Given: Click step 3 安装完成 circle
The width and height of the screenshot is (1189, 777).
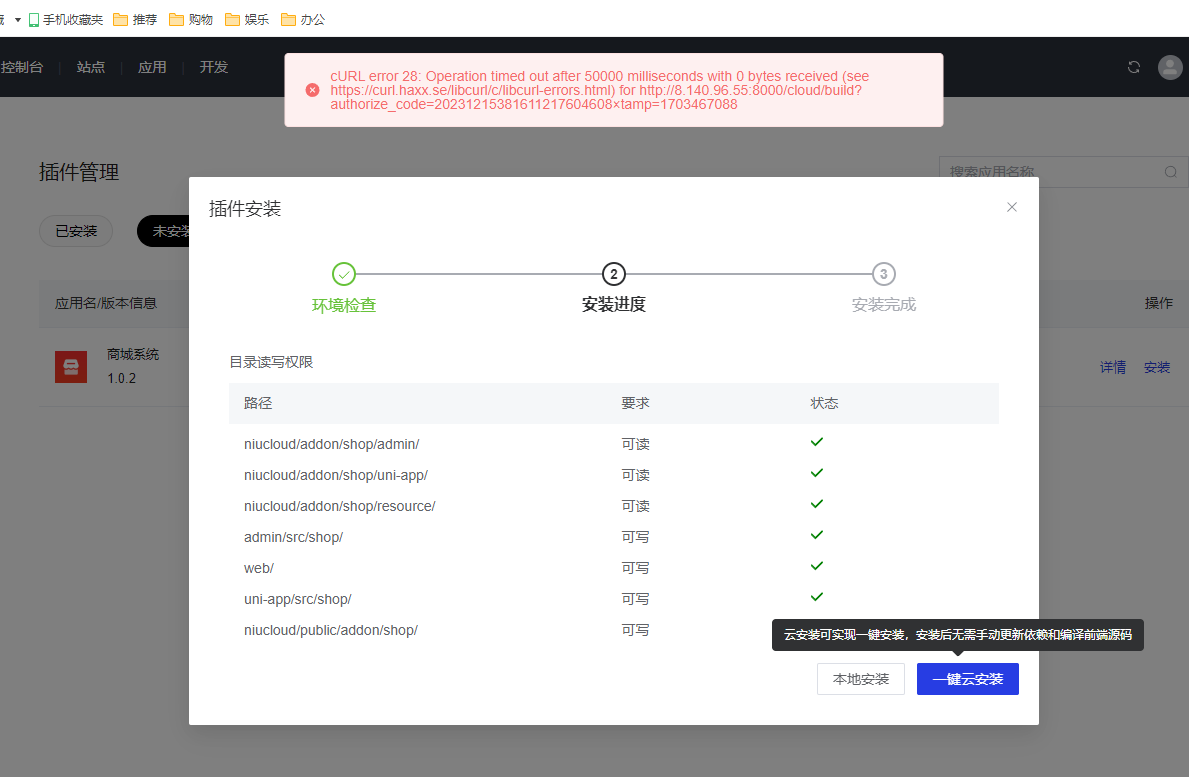Looking at the screenshot, I should pyautogui.click(x=883, y=274).
